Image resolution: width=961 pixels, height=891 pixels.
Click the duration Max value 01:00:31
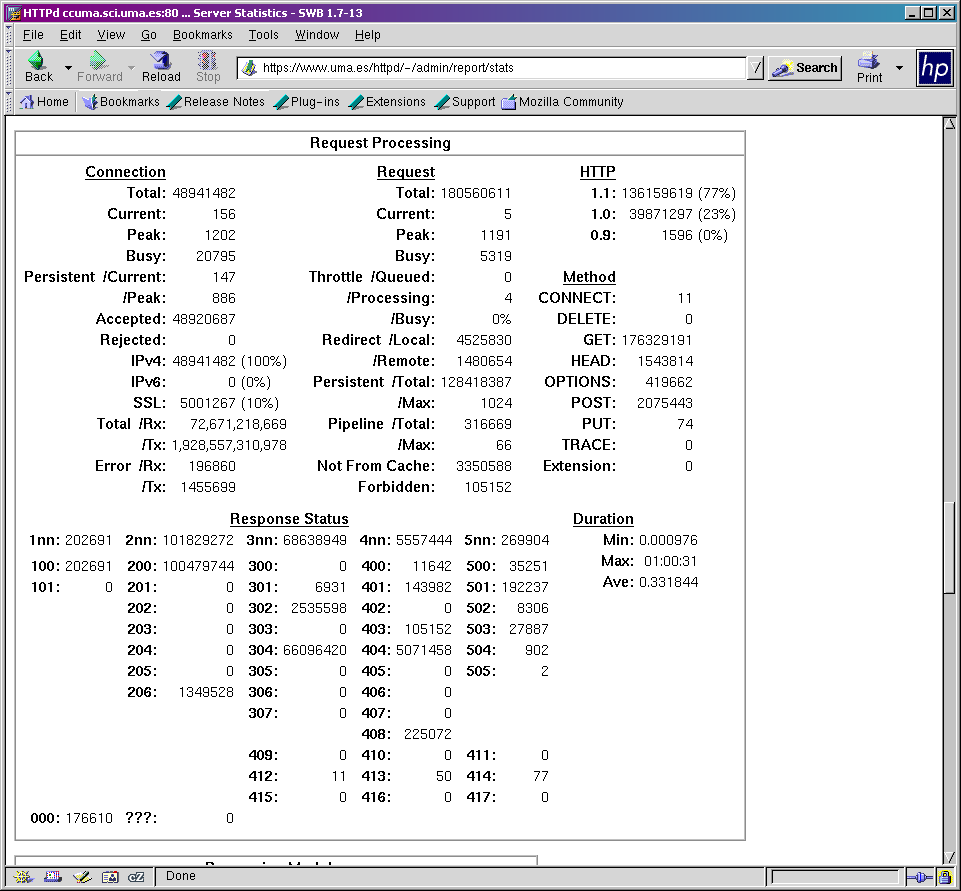click(670, 561)
